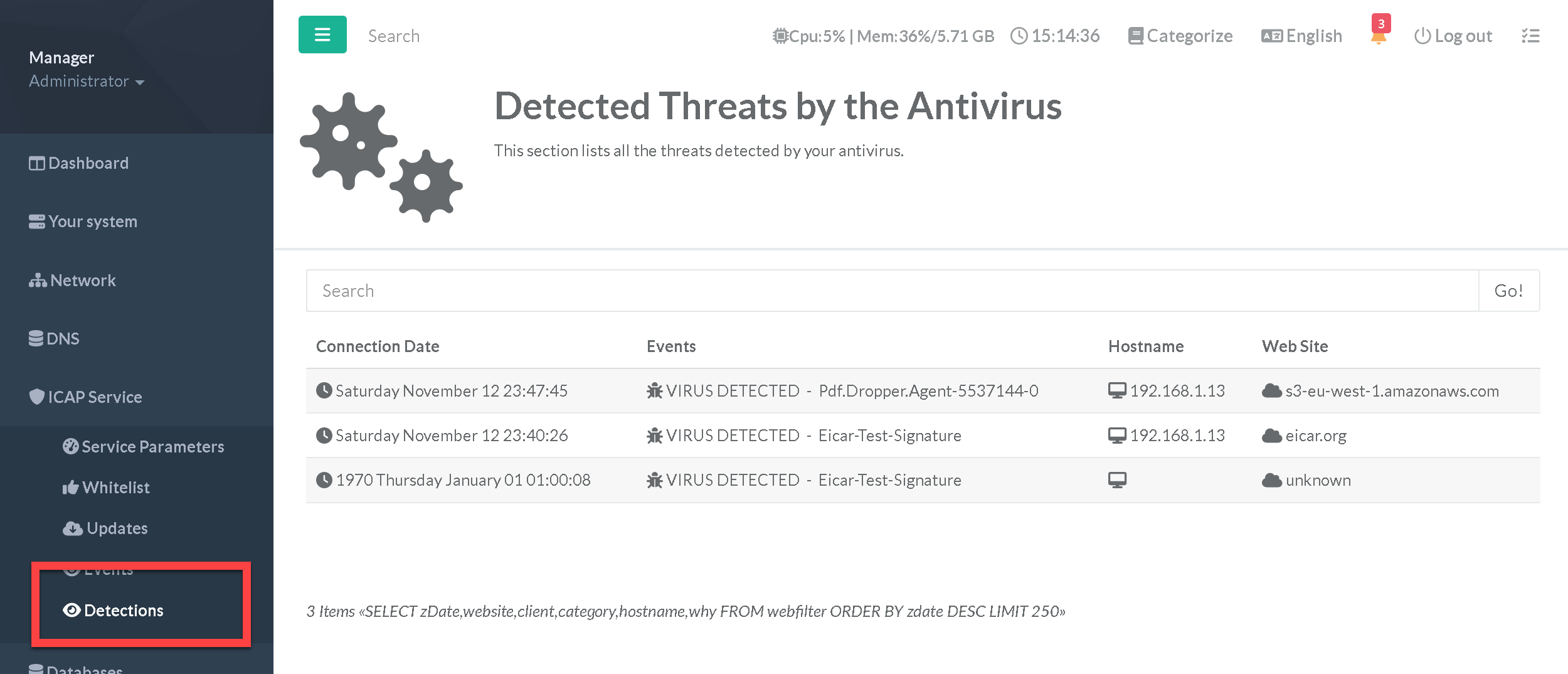Click the task list icon top right

(1530, 36)
